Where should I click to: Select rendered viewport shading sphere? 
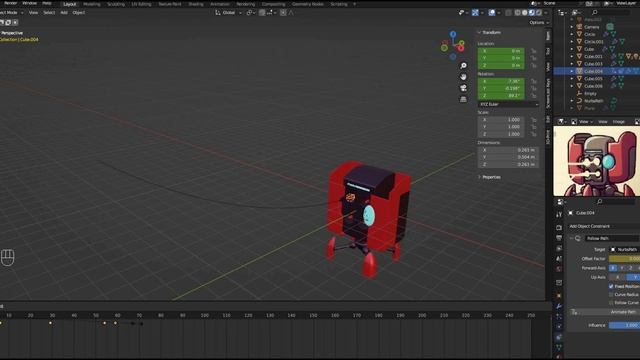[539, 13]
